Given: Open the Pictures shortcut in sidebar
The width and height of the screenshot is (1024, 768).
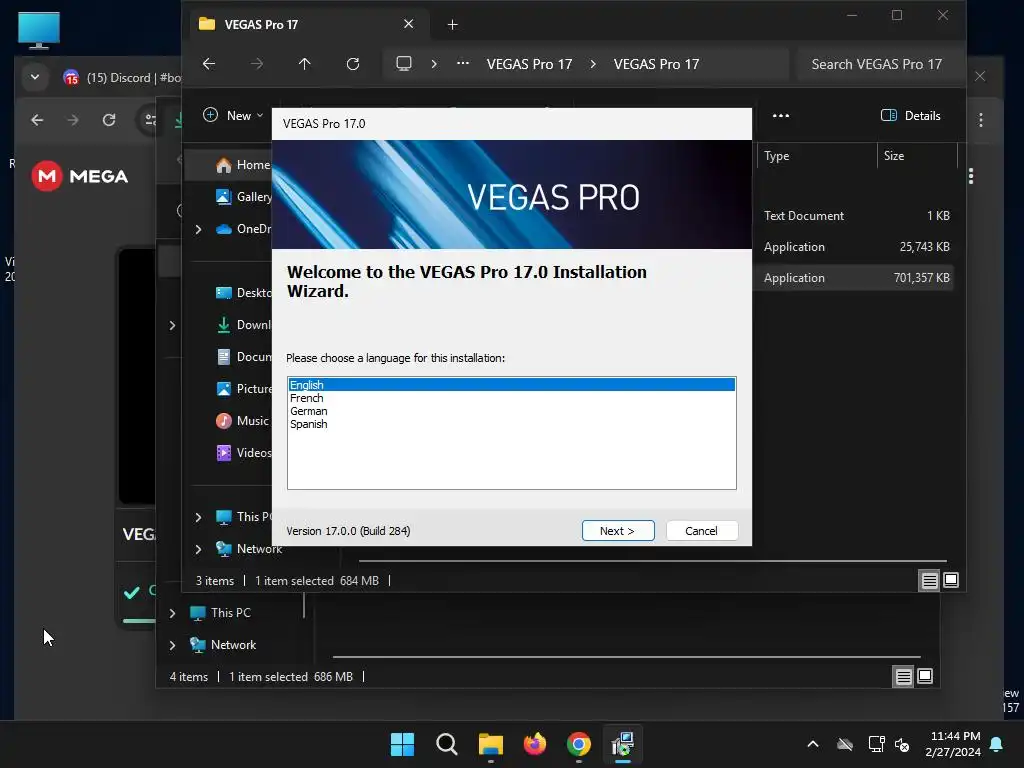Looking at the screenshot, I should pos(244,389).
